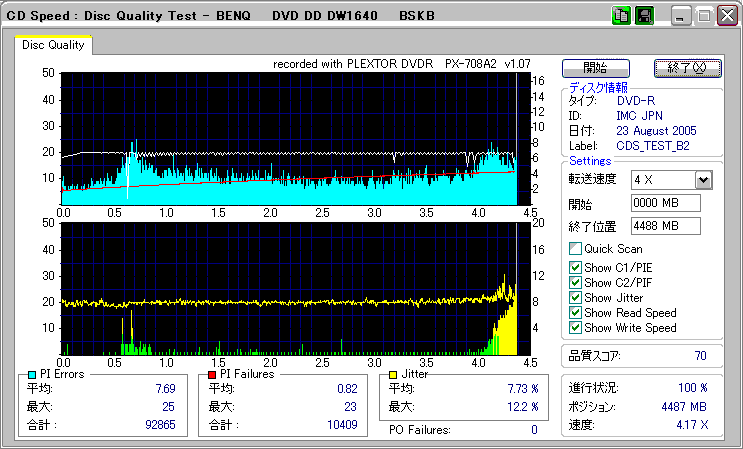Enable the Quick Scan checkbox
Viewport: 743px width, 449px height.
click(574, 249)
